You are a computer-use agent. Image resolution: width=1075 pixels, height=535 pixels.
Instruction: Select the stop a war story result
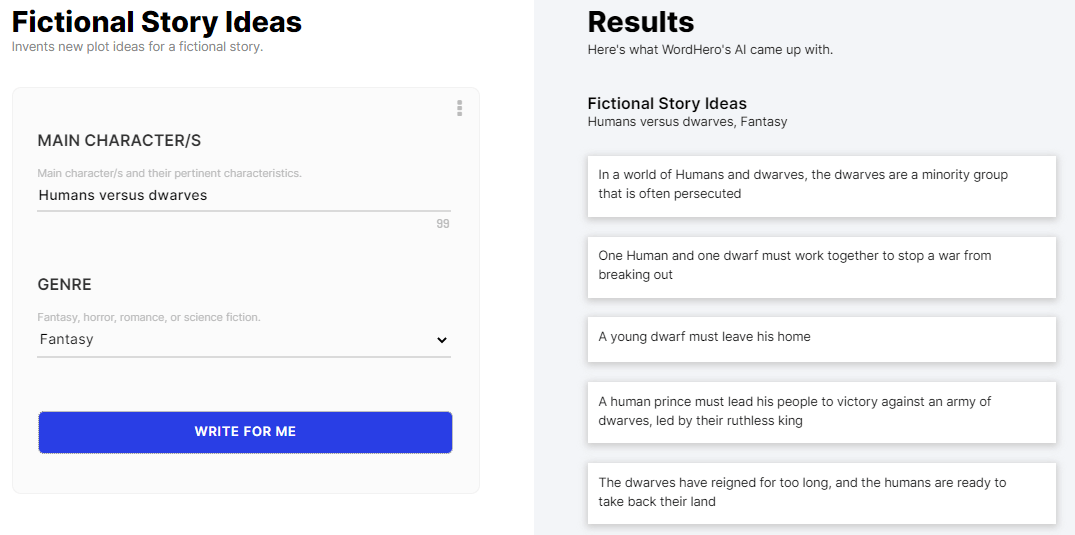pos(821,266)
